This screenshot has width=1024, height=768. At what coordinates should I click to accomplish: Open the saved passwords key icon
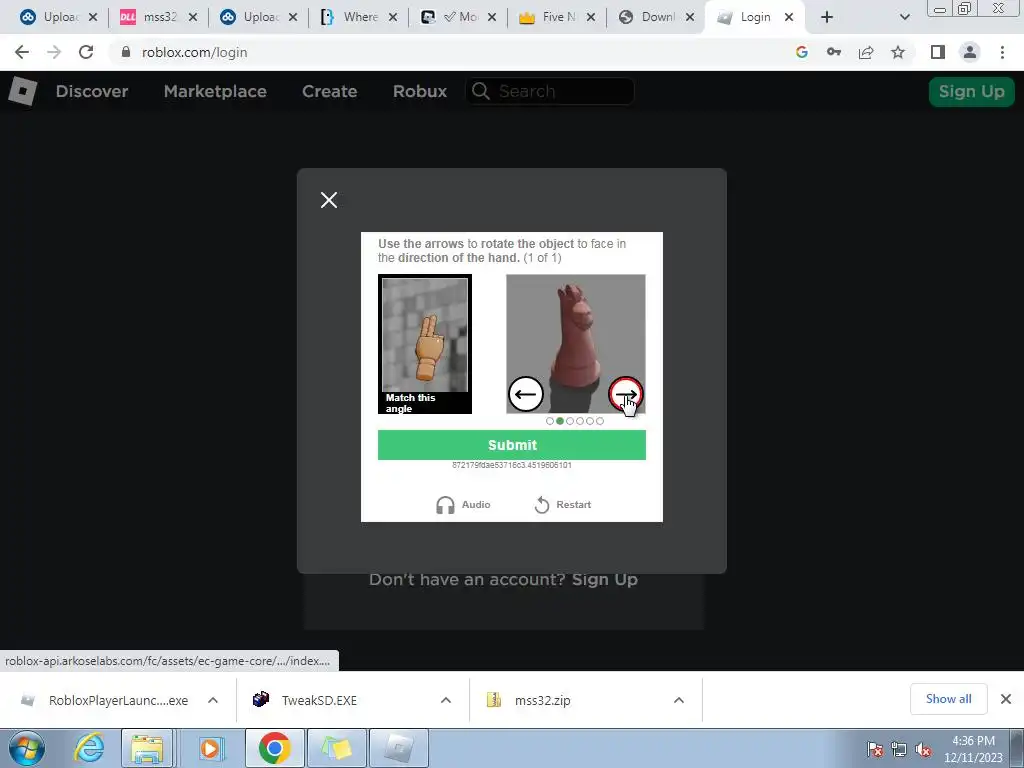[x=834, y=52]
